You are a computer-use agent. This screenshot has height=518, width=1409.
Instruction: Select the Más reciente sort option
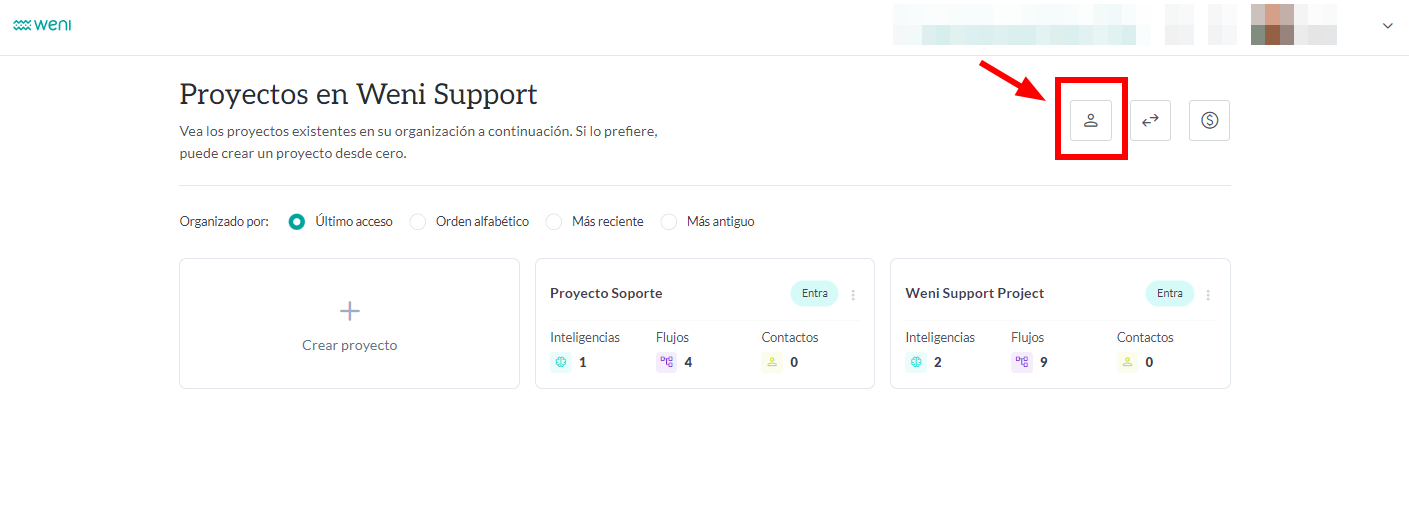point(554,222)
